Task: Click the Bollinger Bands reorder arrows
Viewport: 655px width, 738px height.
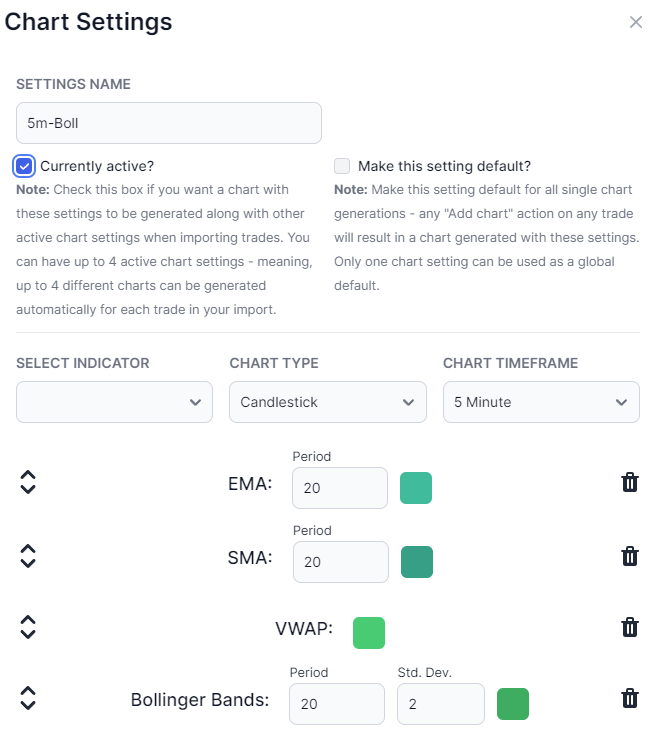Action: coord(28,698)
